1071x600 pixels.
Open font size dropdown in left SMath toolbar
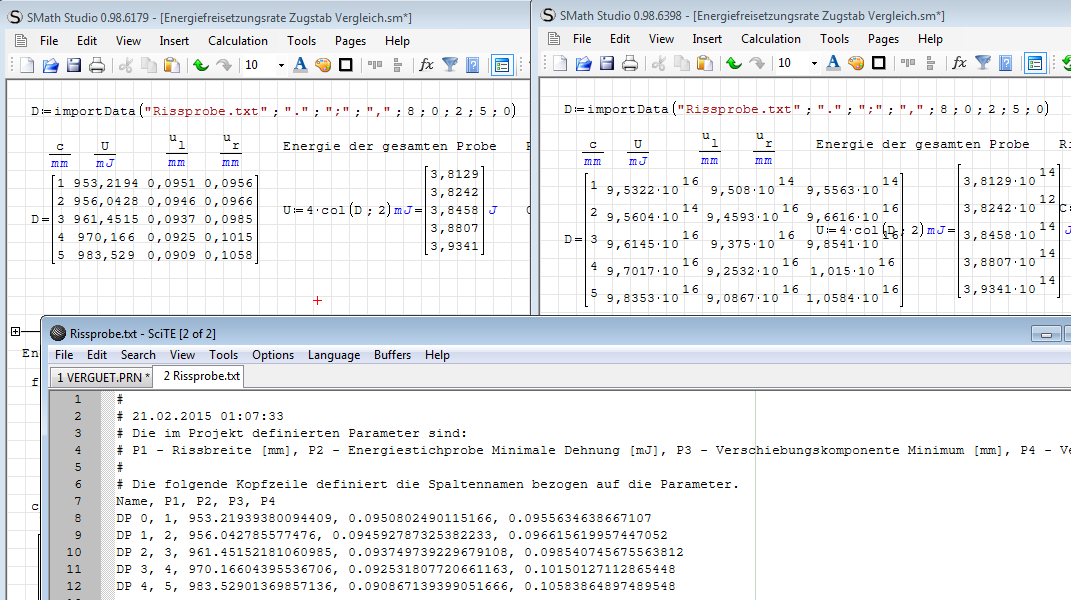(x=282, y=65)
